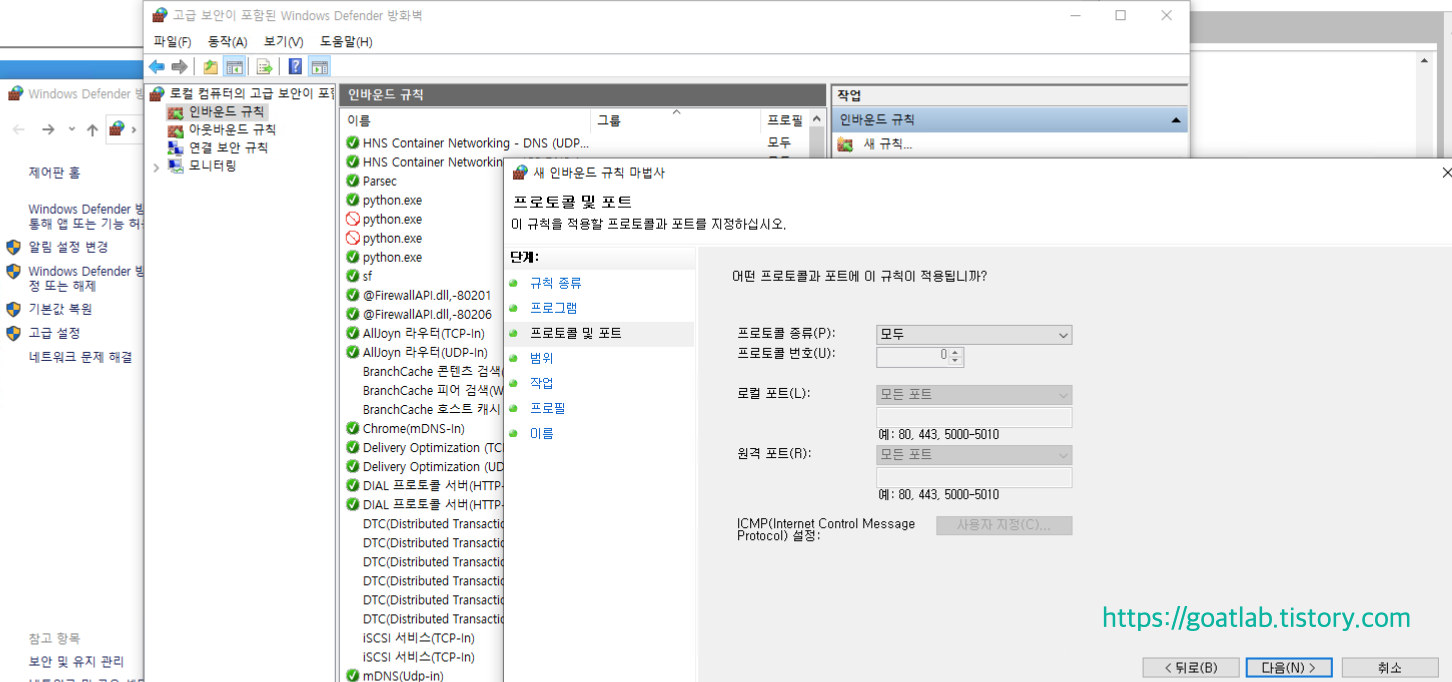The height and width of the screenshot is (682, 1452).
Task: Open the 보기(V) menu
Action: (283, 41)
